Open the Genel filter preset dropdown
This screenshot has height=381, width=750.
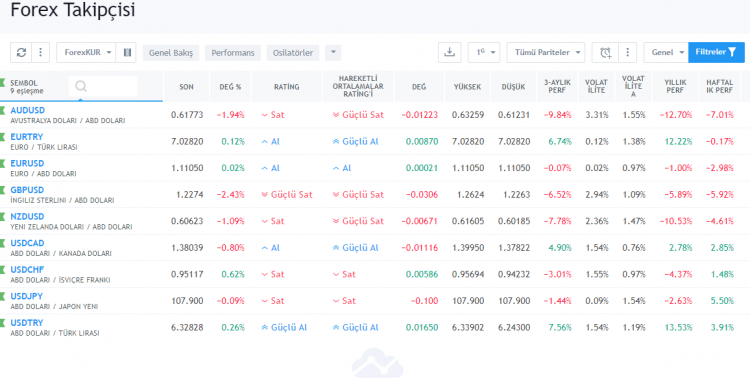point(666,53)
